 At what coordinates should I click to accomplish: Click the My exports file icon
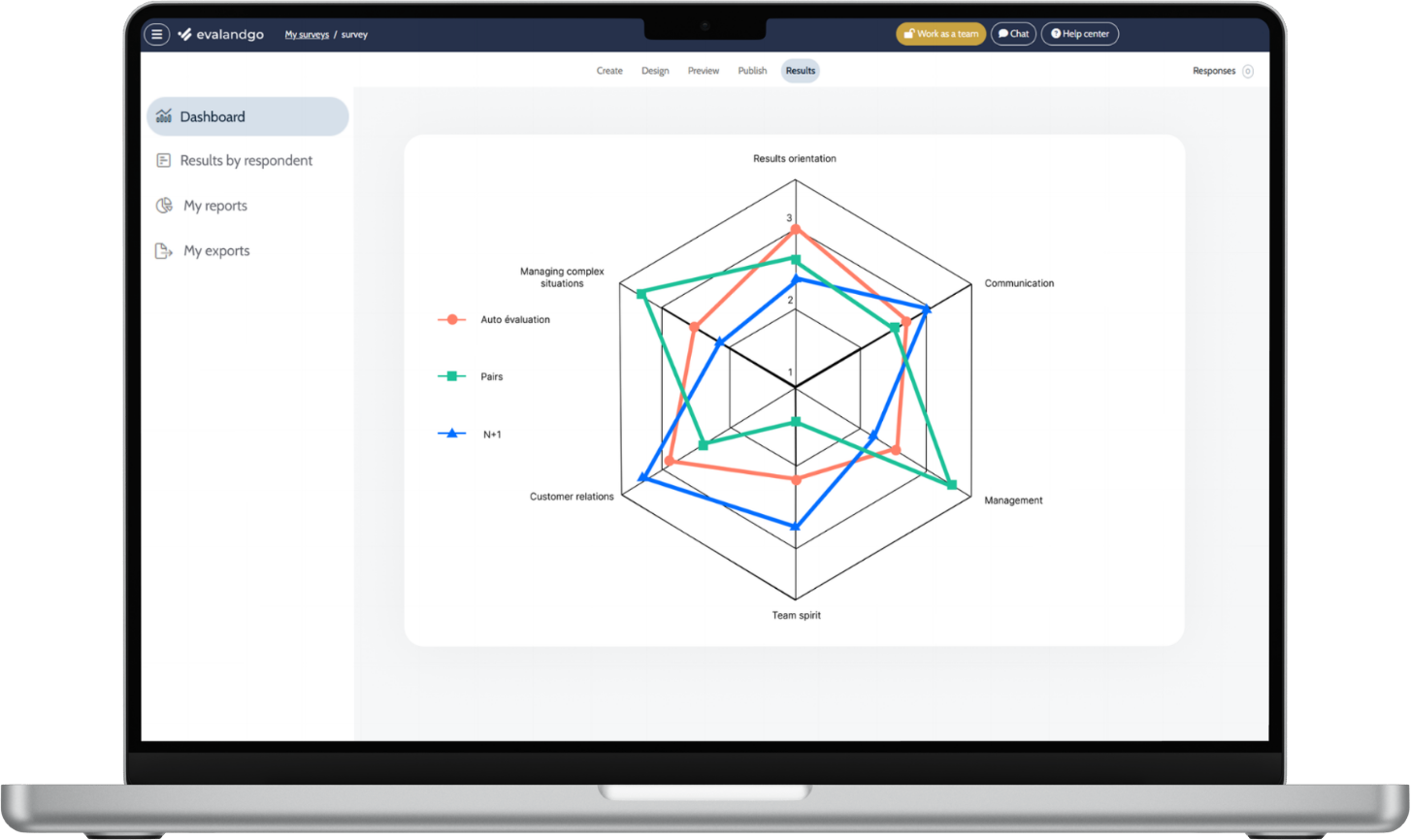tap(164, 251)
